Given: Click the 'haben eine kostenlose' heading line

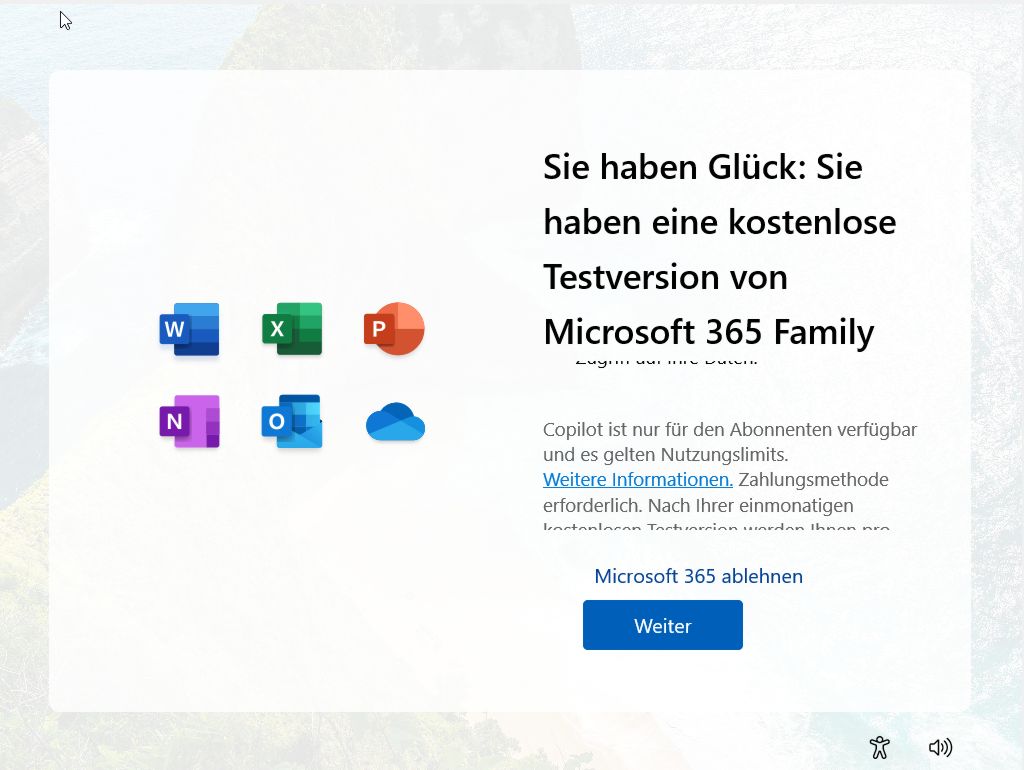Looking at the screenshot, I should [x=719, y=222].
